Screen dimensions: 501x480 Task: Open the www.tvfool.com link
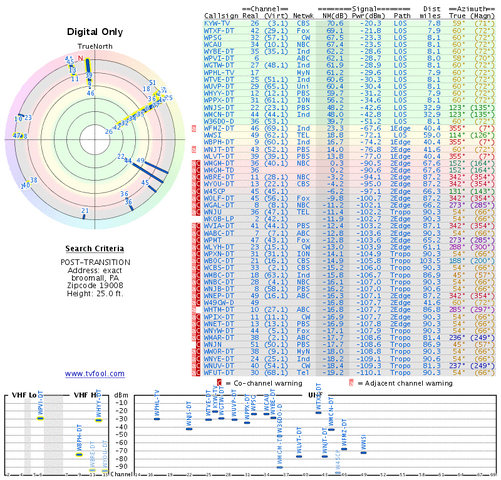(x=95, y=374)
